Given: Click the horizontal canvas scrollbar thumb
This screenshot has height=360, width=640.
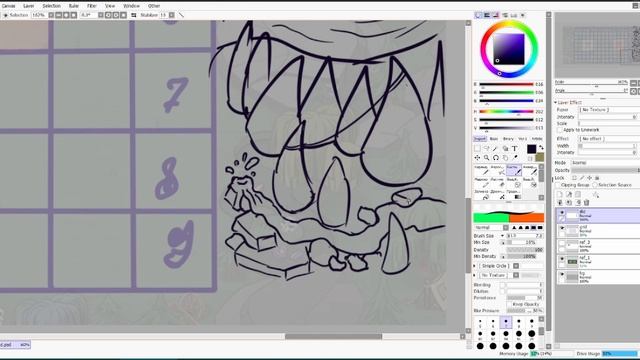Looking at the screenshot, I should [x=333, y=337].
